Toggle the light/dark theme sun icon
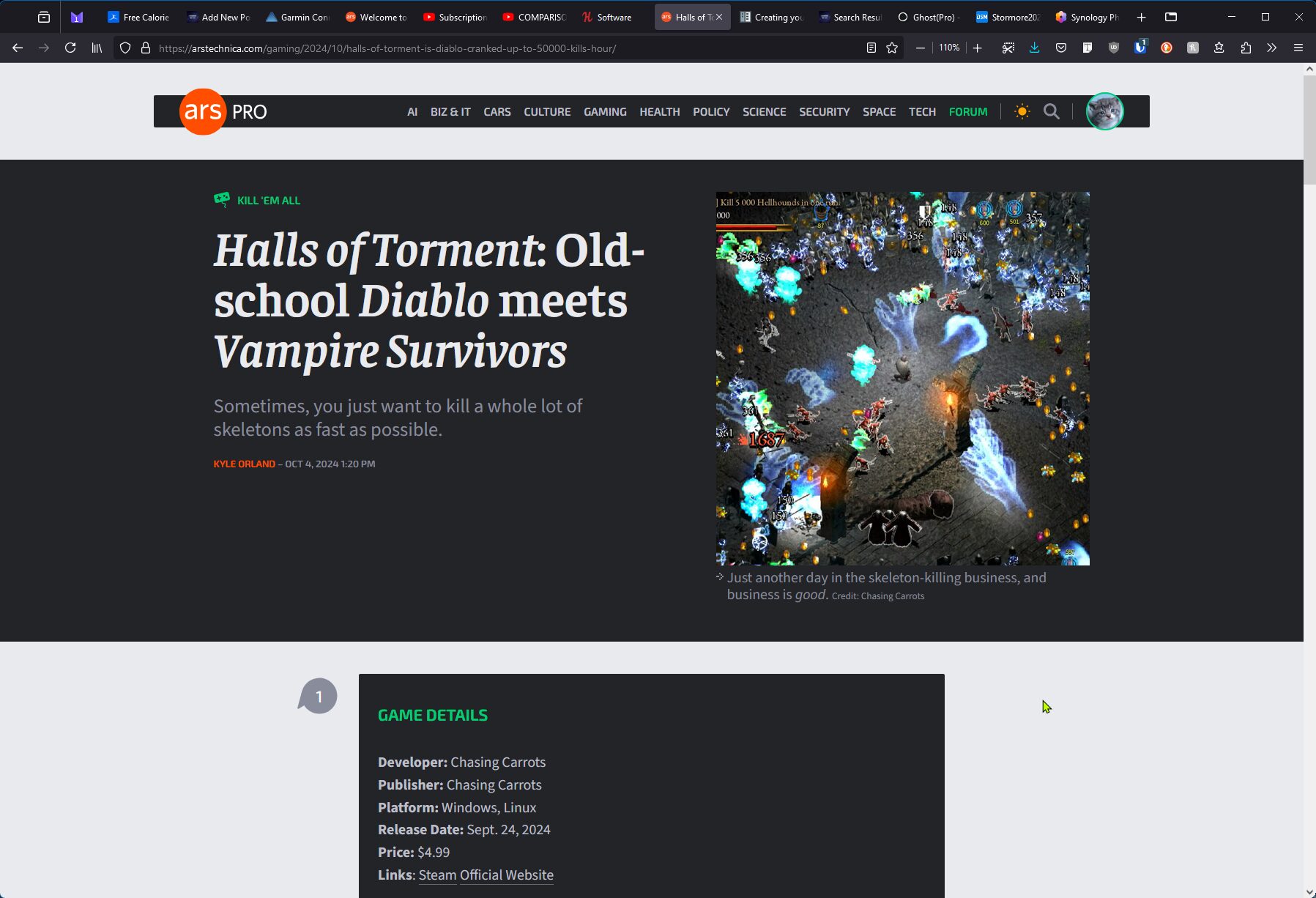The height and width of the screenshot is (898, 1316). tap(1022, 111)
